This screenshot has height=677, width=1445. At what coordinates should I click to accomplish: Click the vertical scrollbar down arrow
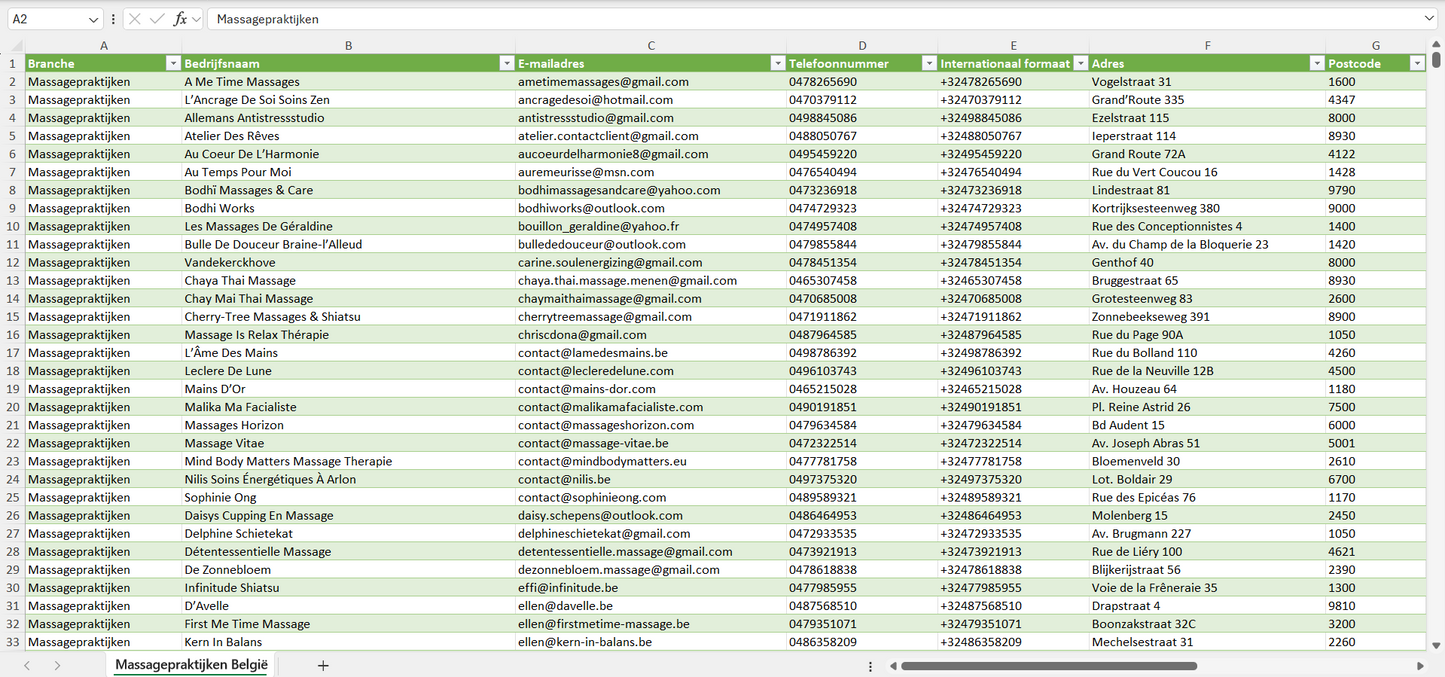[x=1437, y=646]
